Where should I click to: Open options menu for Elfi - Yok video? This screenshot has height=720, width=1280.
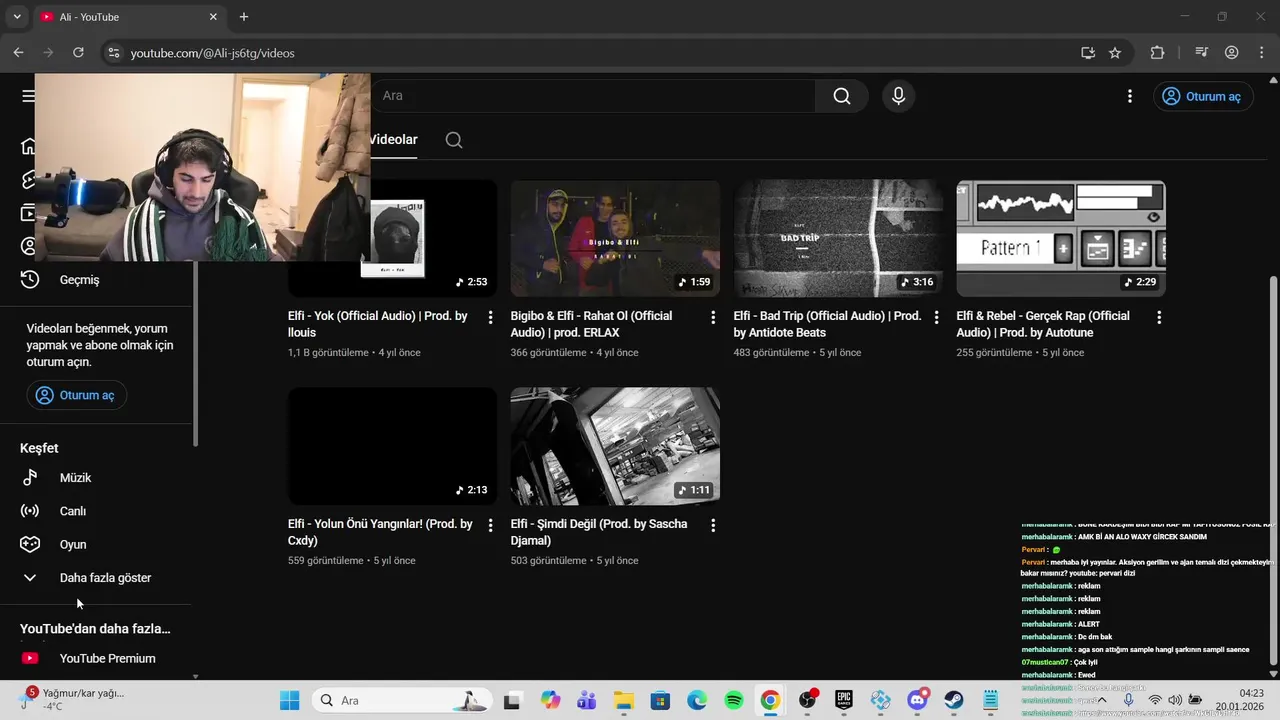tap(490, 317)
